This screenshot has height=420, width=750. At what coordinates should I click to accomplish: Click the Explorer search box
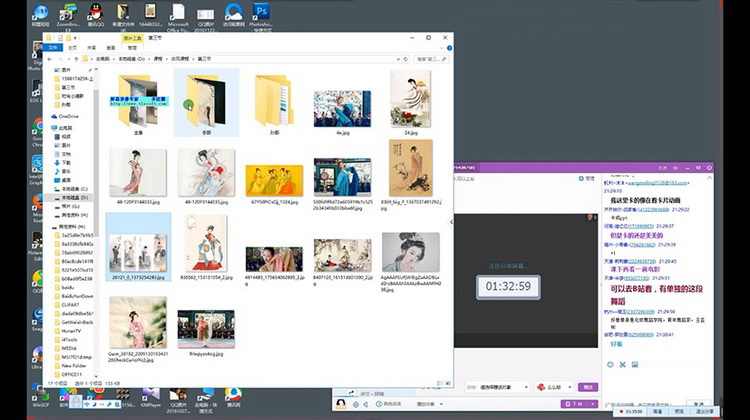(432, 59)
